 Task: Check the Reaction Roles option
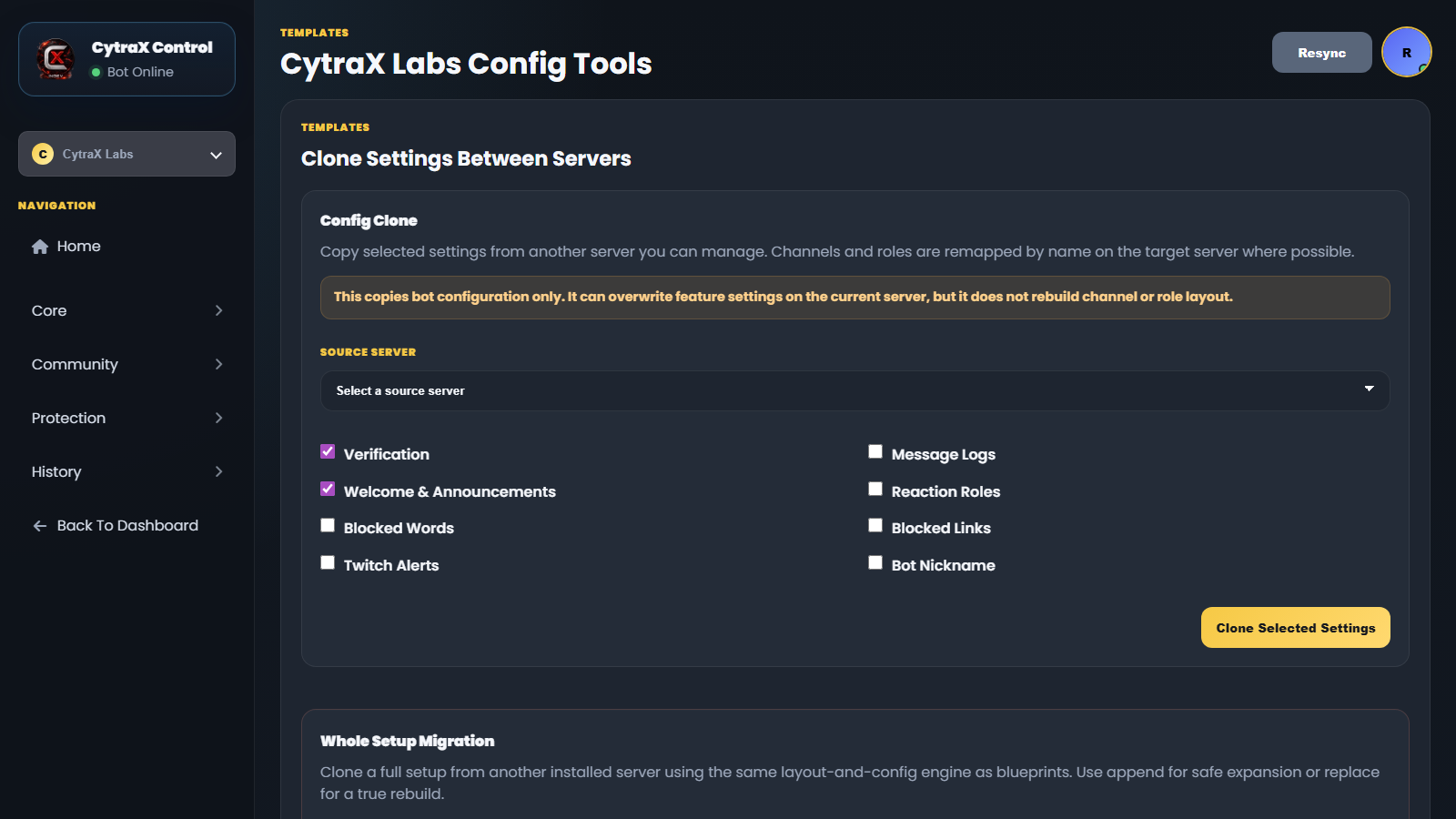pyautogui.click(x=875, y=490)
